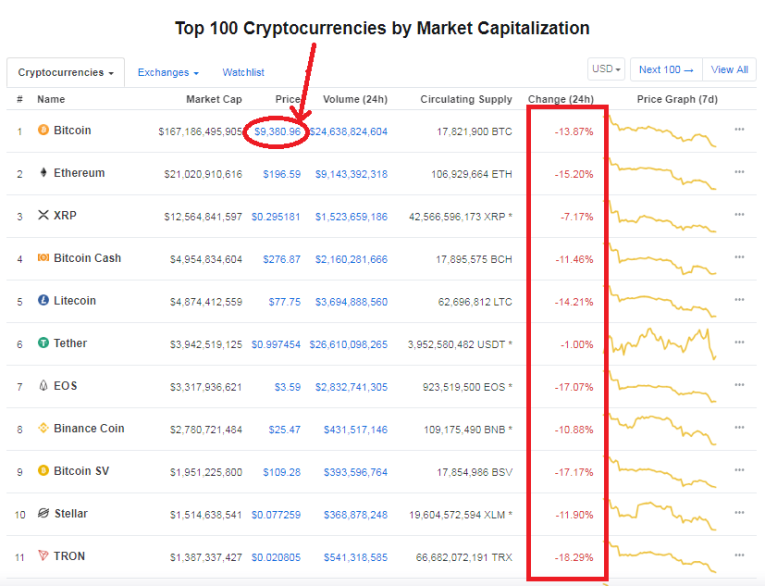
Task: Expand the Exchanges dropdown
Action: tap(168, 72)
